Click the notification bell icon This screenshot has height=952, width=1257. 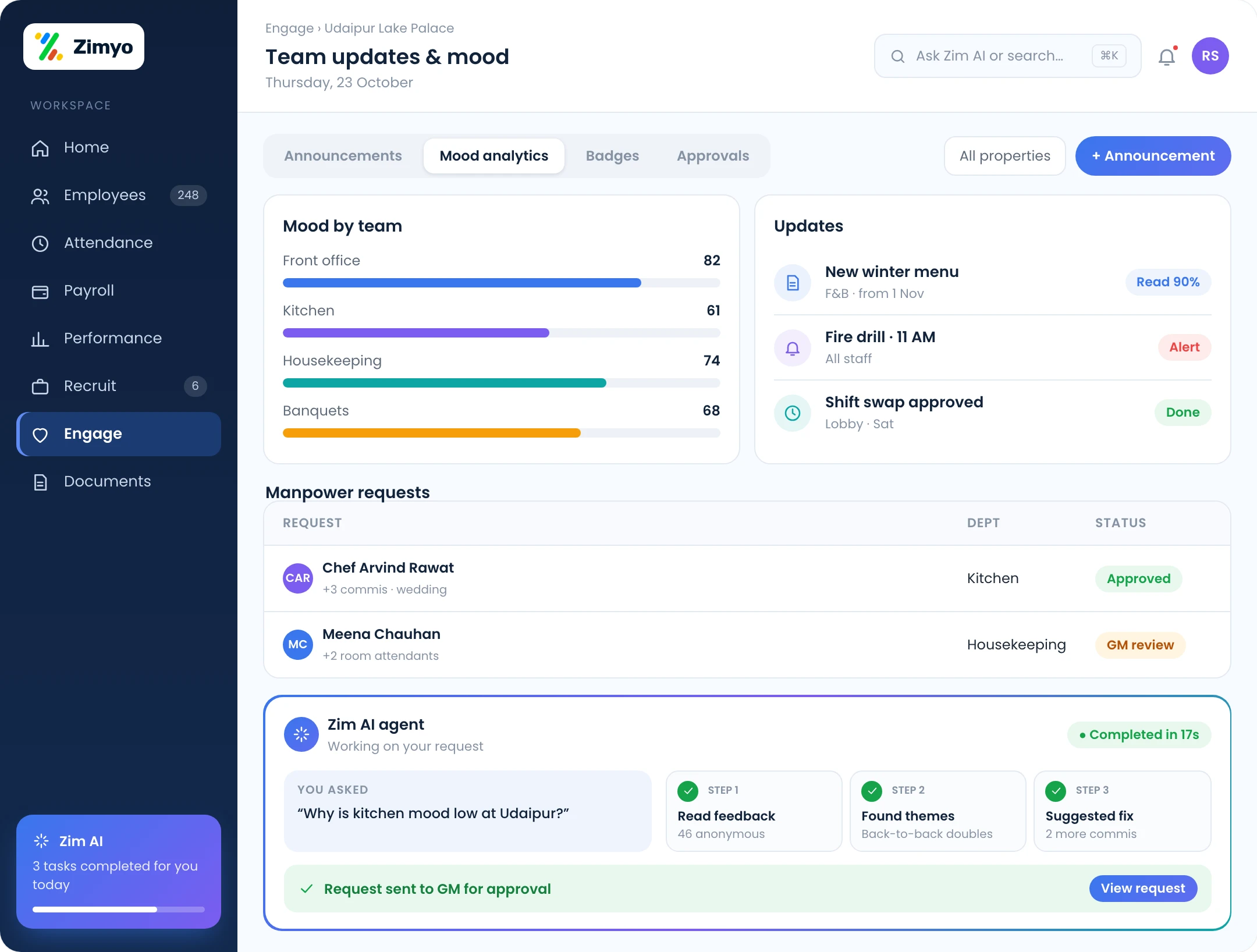pos(1167,56)
